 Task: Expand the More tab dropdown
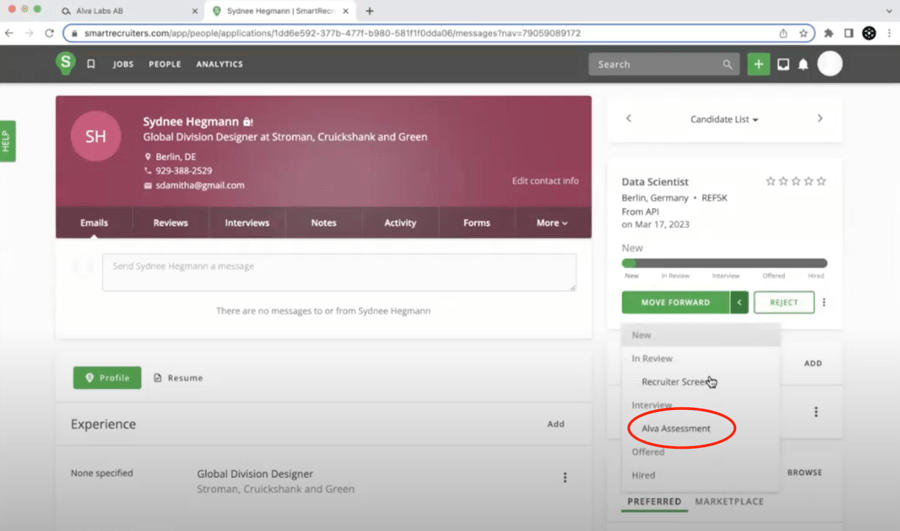point(552,223)
